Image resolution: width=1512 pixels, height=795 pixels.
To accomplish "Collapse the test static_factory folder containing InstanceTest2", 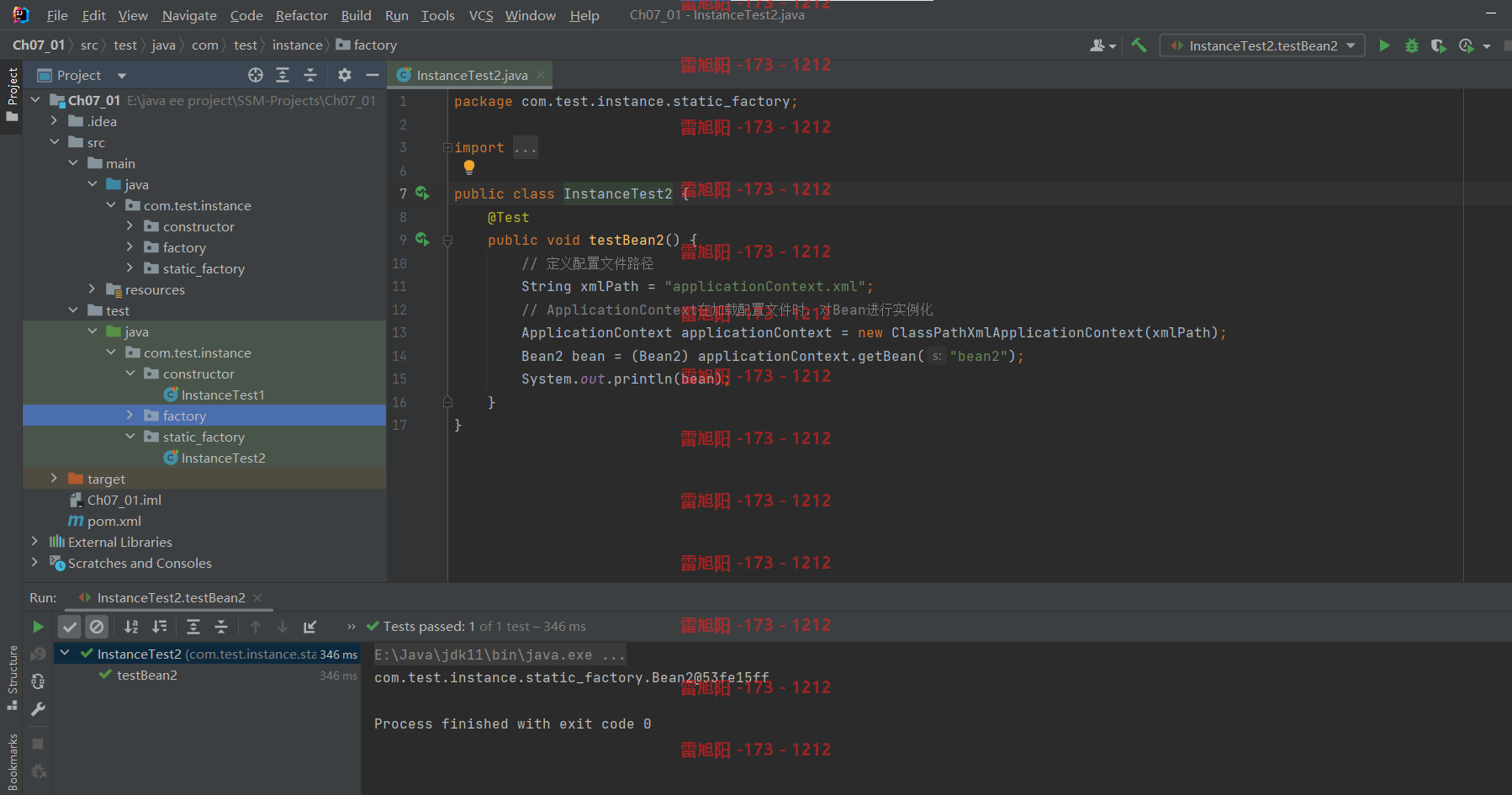I will click(x=130, y=437).
